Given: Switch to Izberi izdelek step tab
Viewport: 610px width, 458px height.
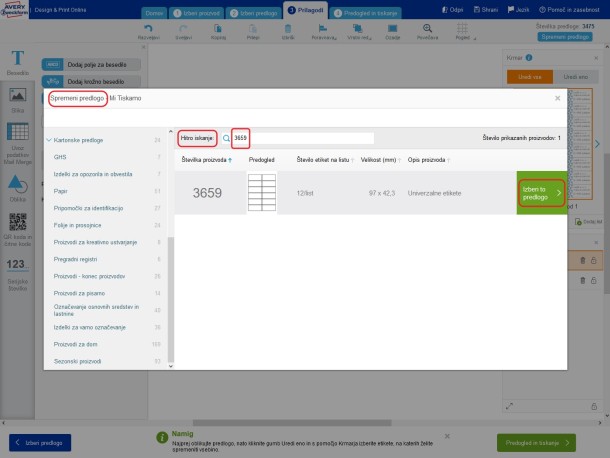Looking at the screenshot, I should coord(197,13).
